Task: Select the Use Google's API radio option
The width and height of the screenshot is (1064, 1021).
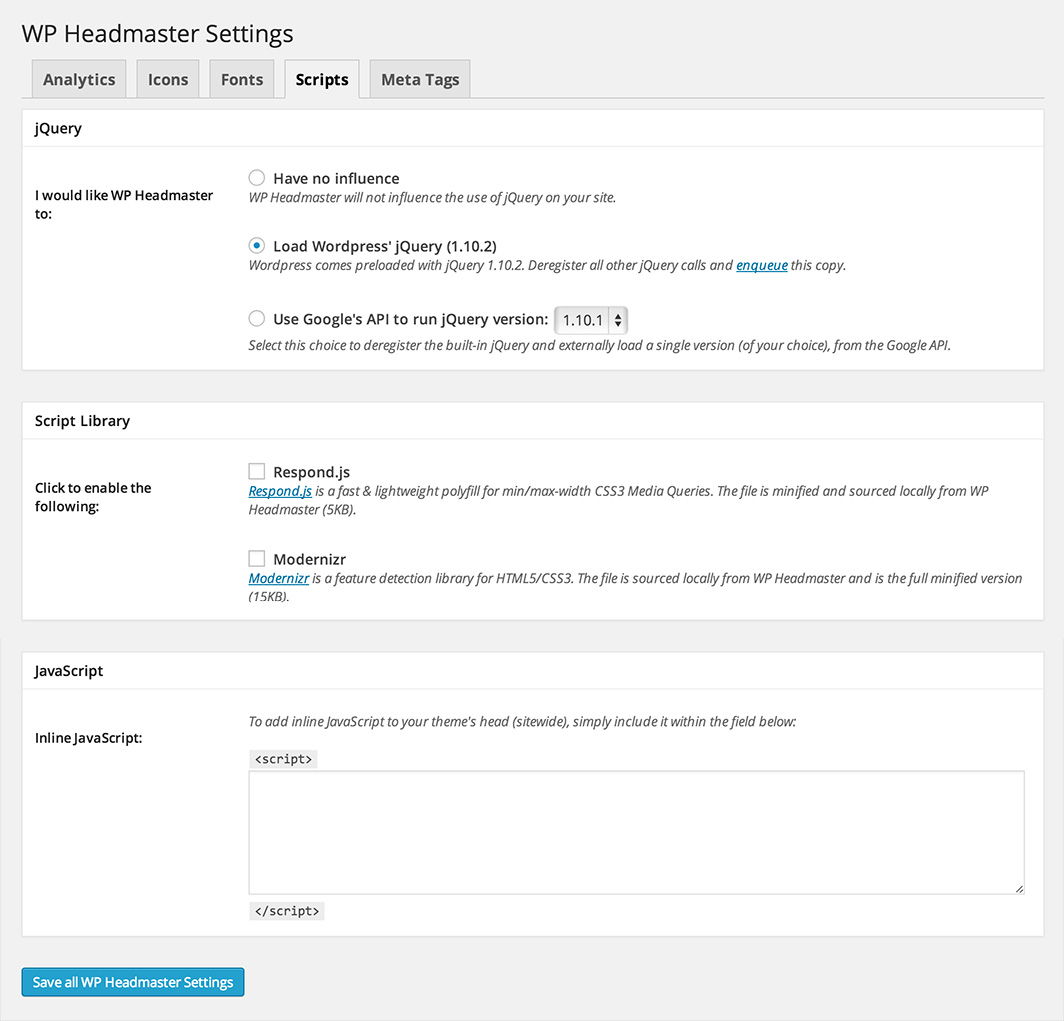Action: point(257,319)
